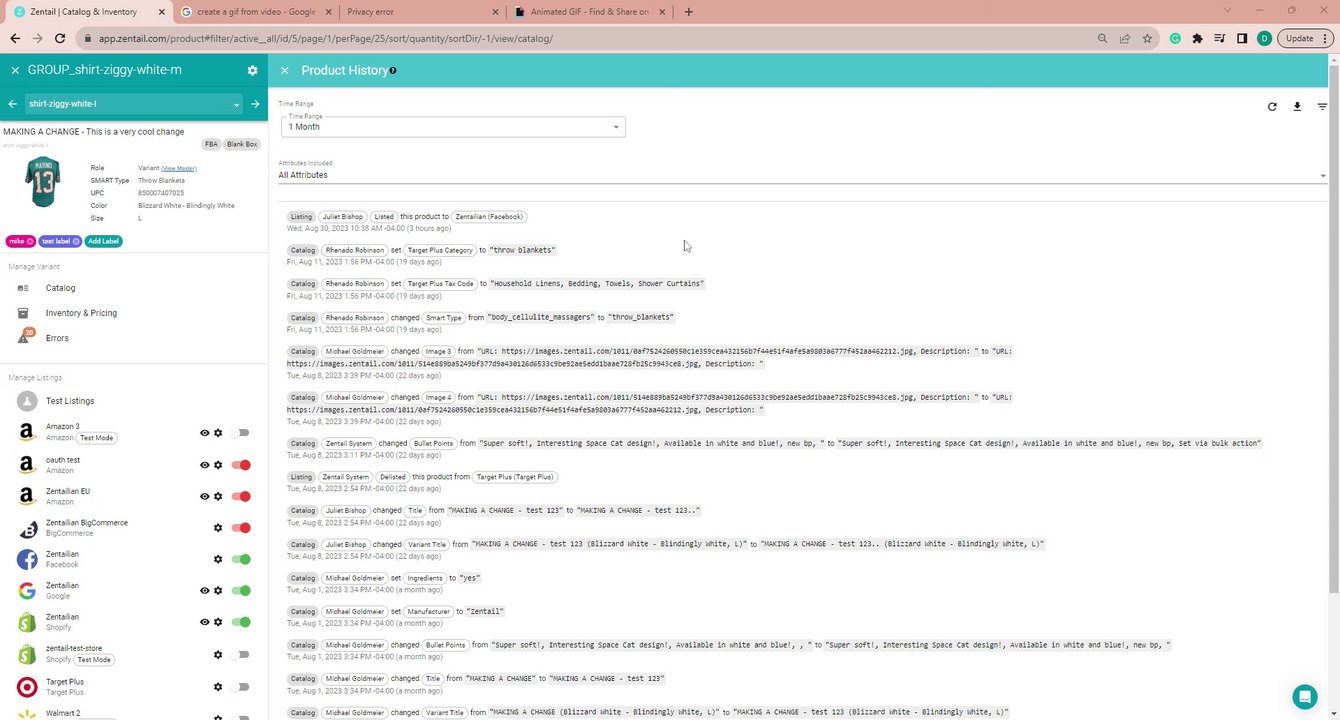
Task: Open the Time Range dropdown
Action: tap(453, 126)
